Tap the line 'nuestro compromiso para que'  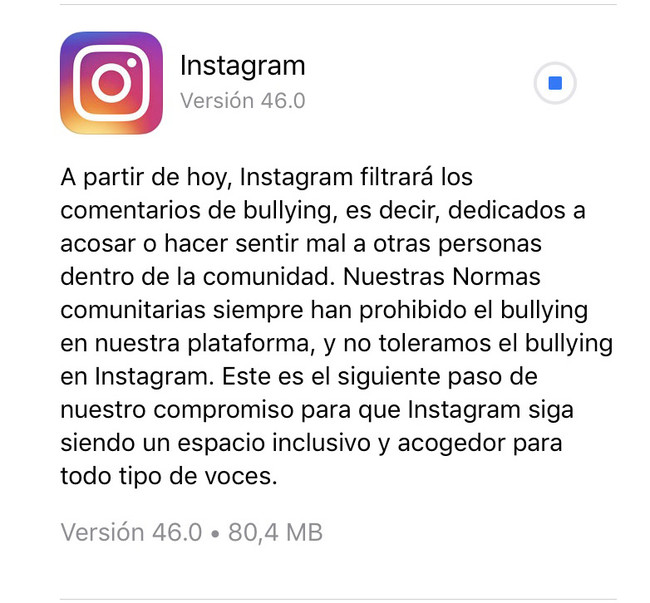click(230, 410)
